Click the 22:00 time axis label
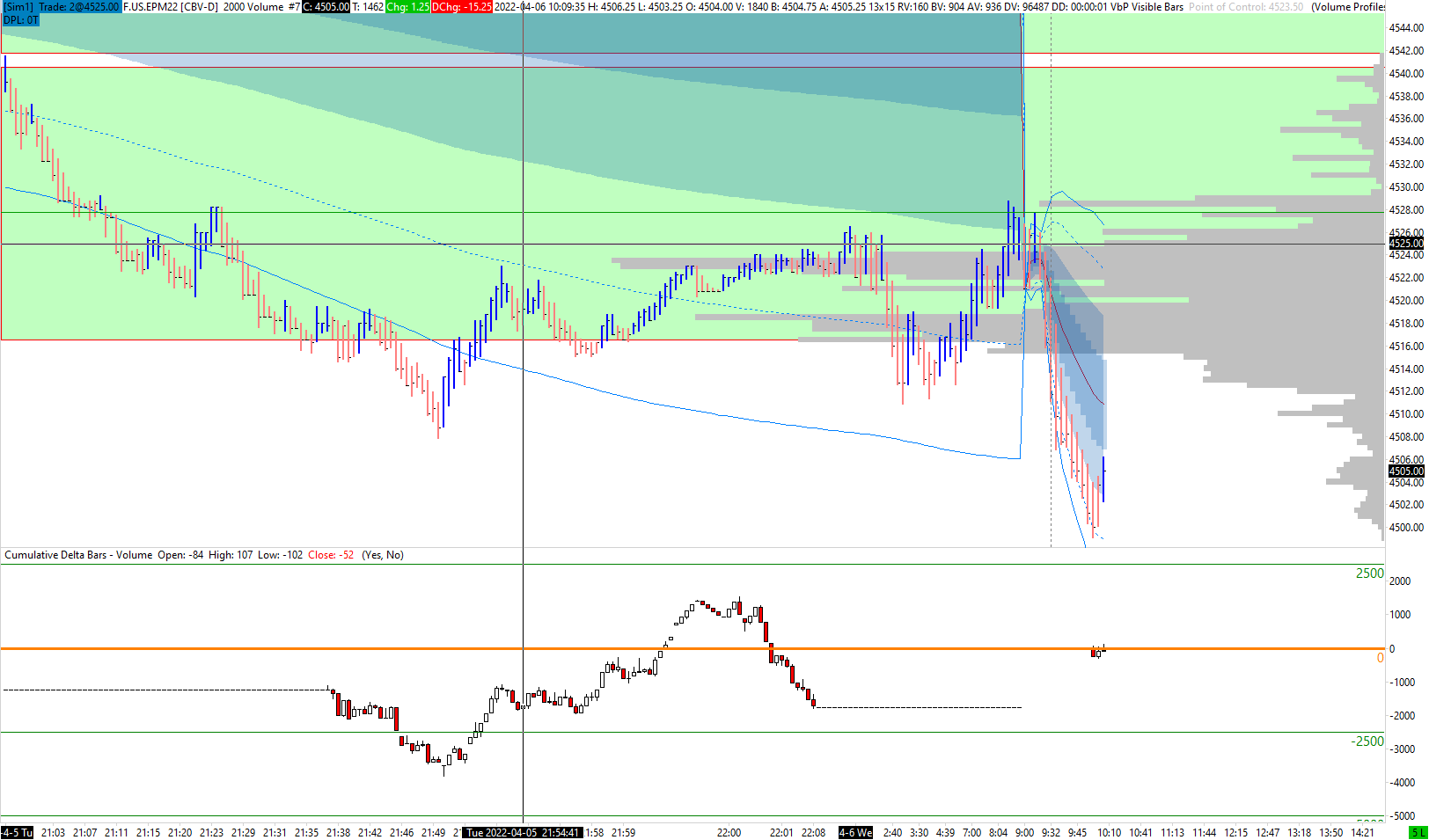 729,833
